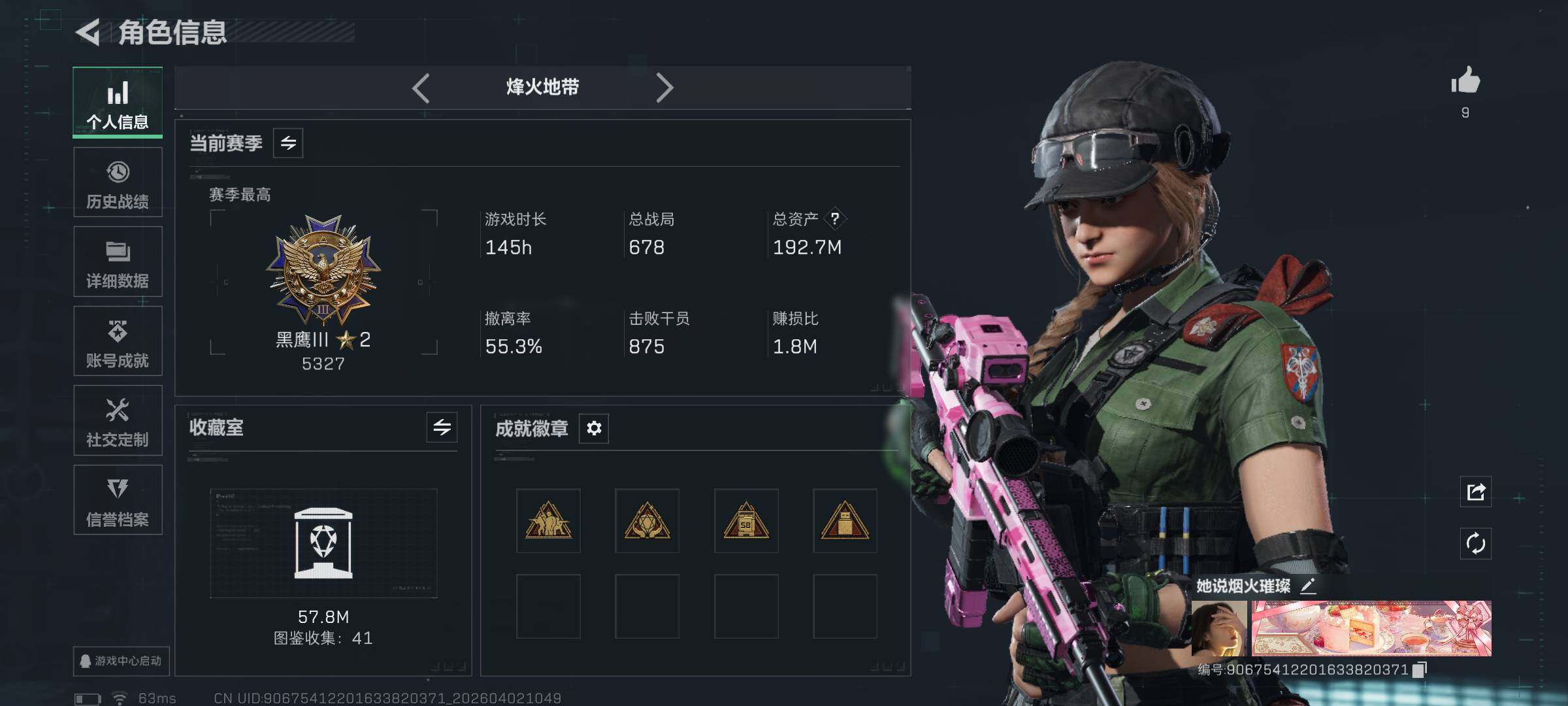
Task: Toggle the 当前赛季 season switch button
Action: (288, 143)
